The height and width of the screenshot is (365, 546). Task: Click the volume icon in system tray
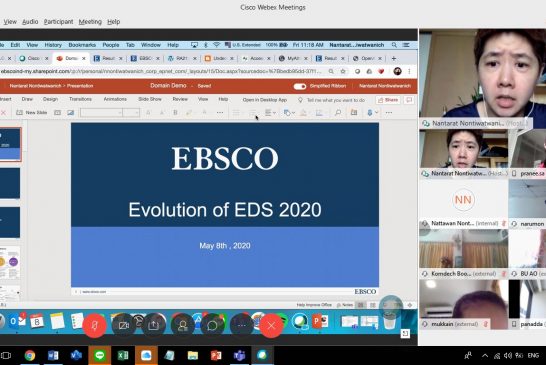pos(507,356)
